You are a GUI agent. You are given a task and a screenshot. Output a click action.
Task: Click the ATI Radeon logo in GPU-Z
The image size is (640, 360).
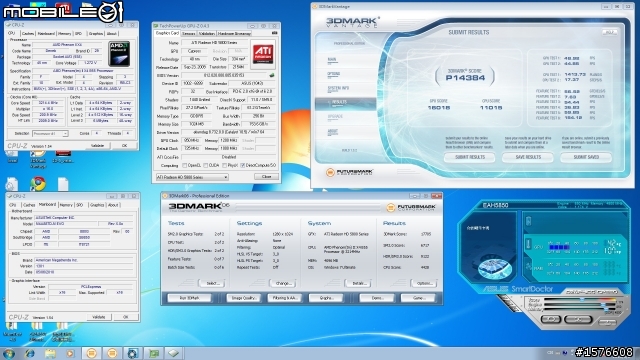tap(263, 54)
